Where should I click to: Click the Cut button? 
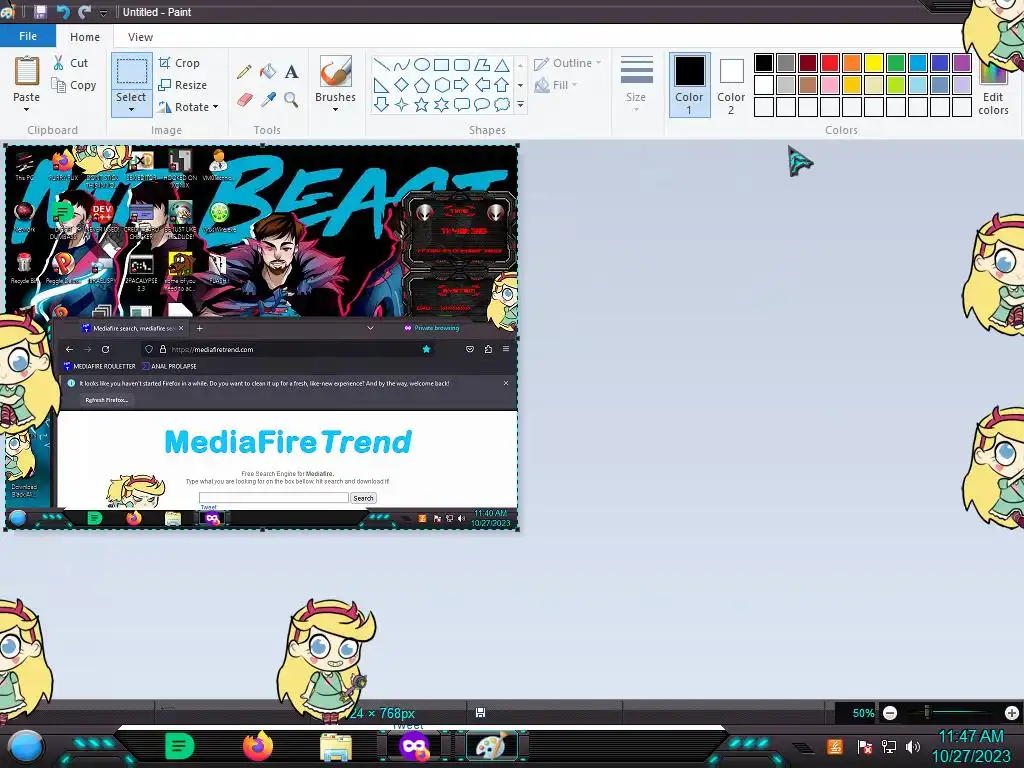pos(71,63)
